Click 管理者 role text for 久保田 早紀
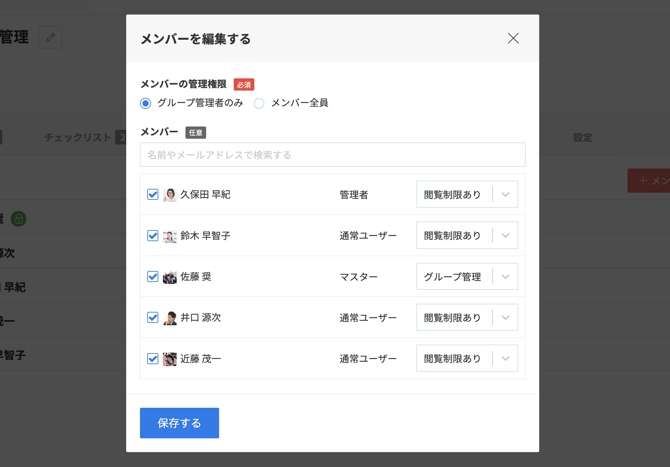 (354, 195)
